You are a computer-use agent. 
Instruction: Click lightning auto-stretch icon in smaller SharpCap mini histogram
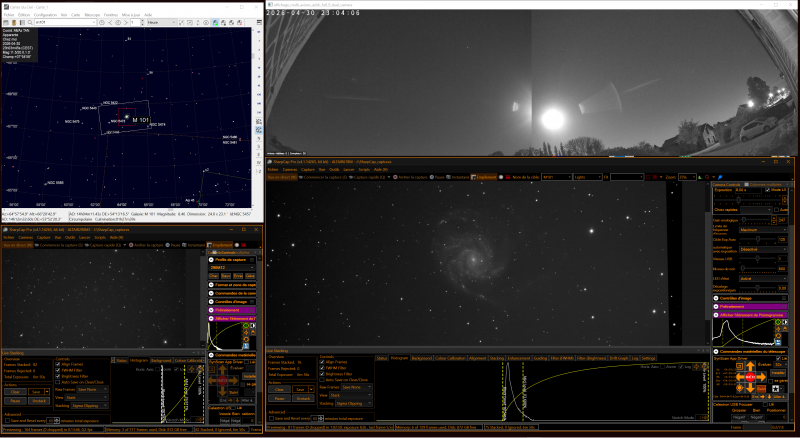[x=246, y=332]
